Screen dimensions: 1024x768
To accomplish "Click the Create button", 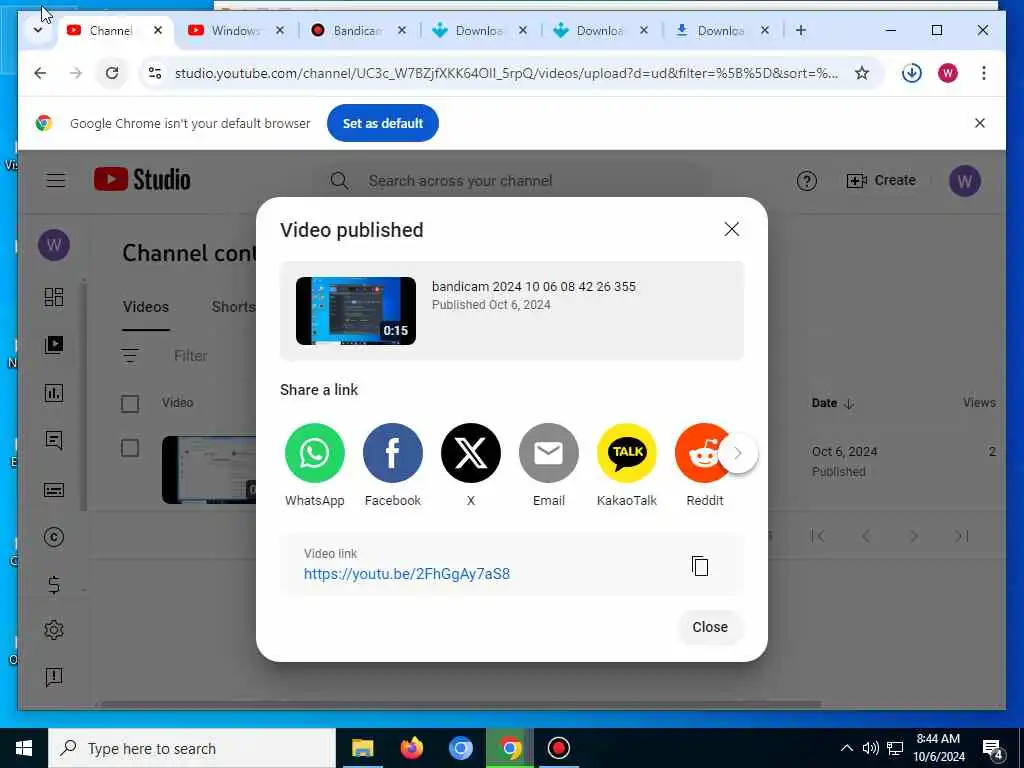I will [x=881, y=181].
